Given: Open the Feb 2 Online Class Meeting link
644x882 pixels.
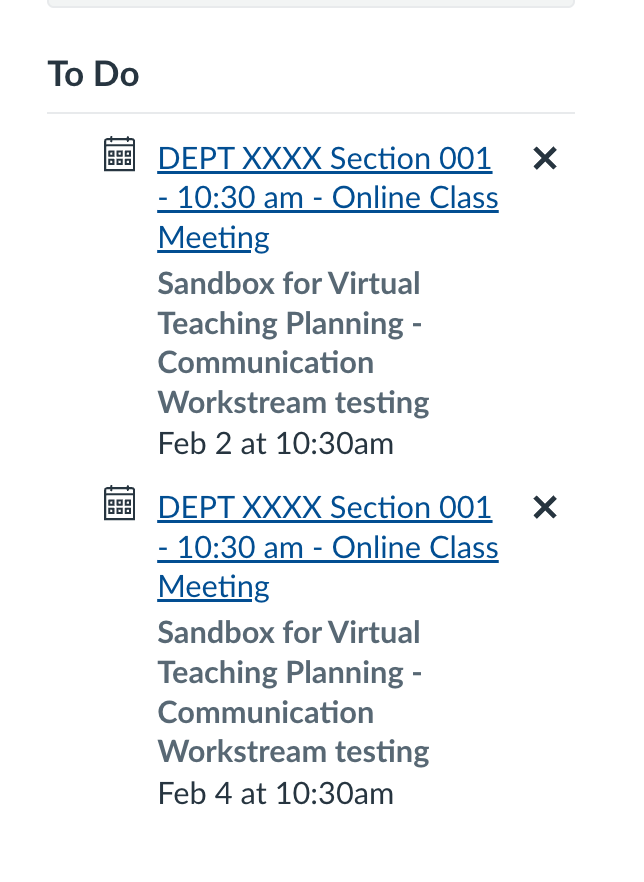Looking at the screenshot, I should tap(328, 198).
